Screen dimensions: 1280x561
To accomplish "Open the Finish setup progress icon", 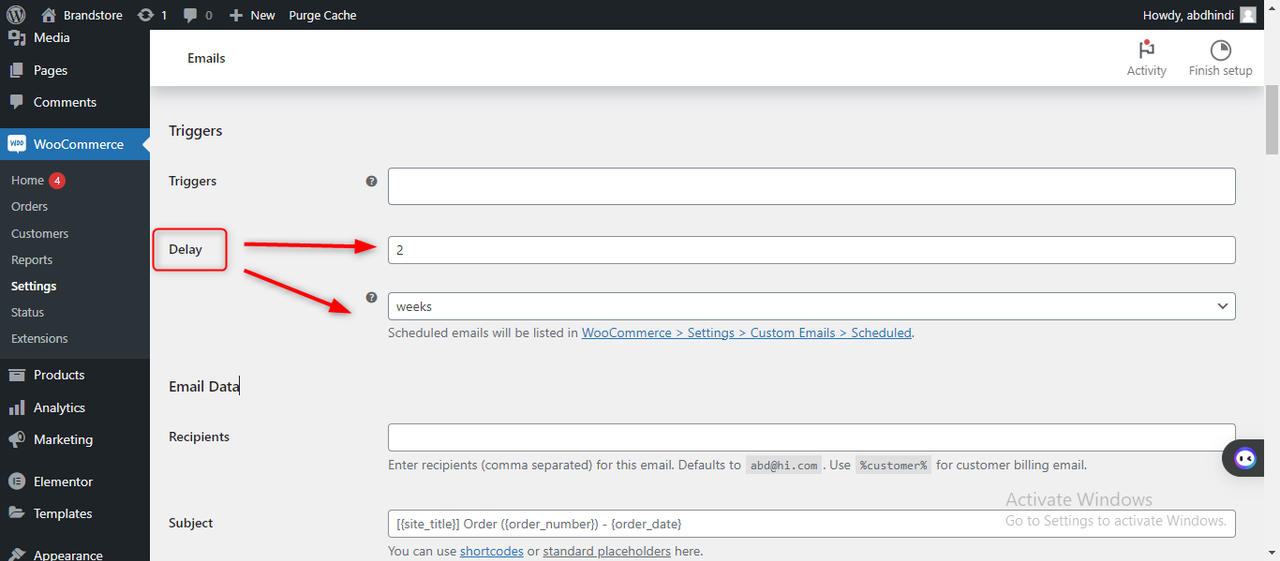I will 1220,50.
